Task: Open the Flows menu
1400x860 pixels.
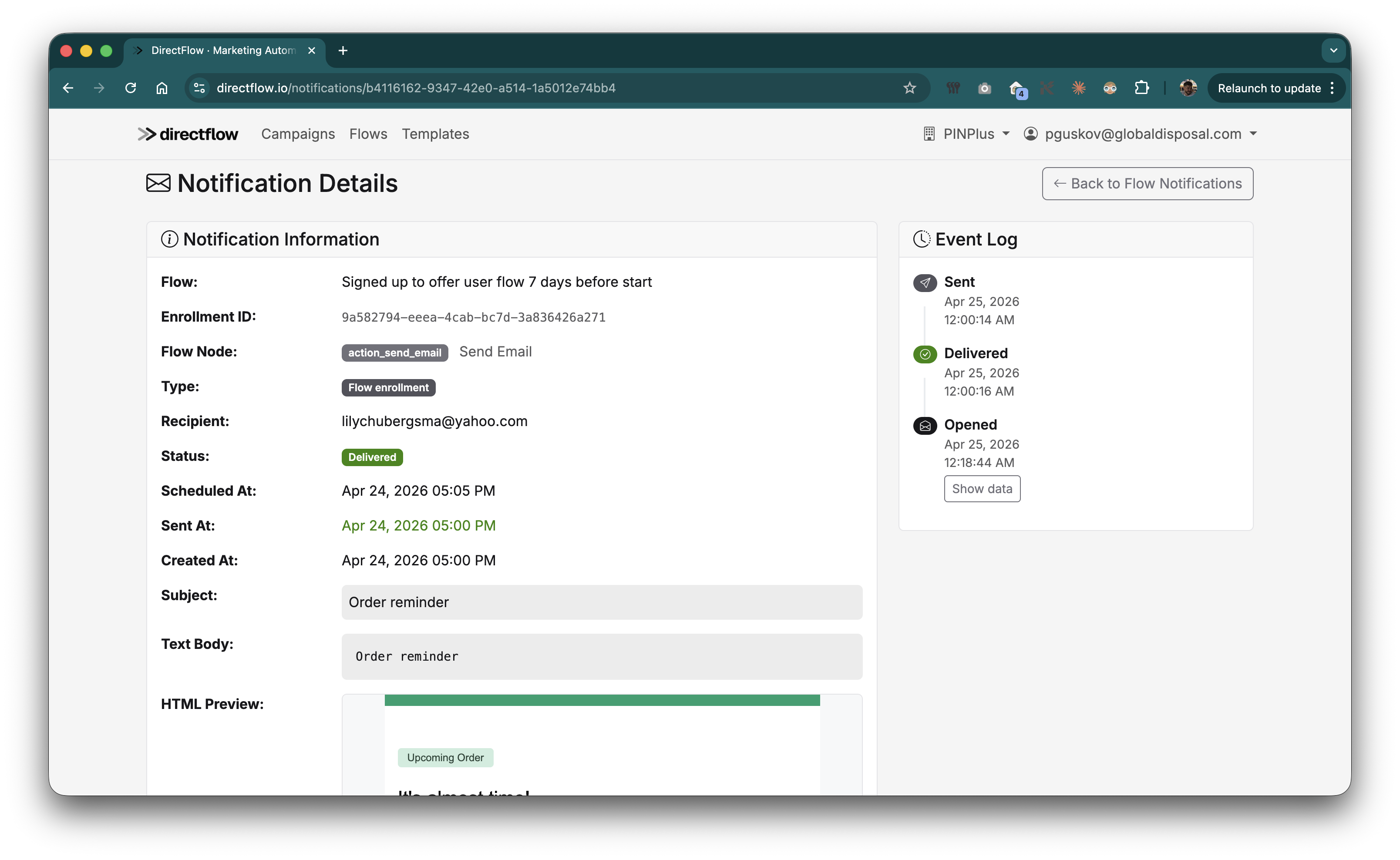Action: pos(368,134)
